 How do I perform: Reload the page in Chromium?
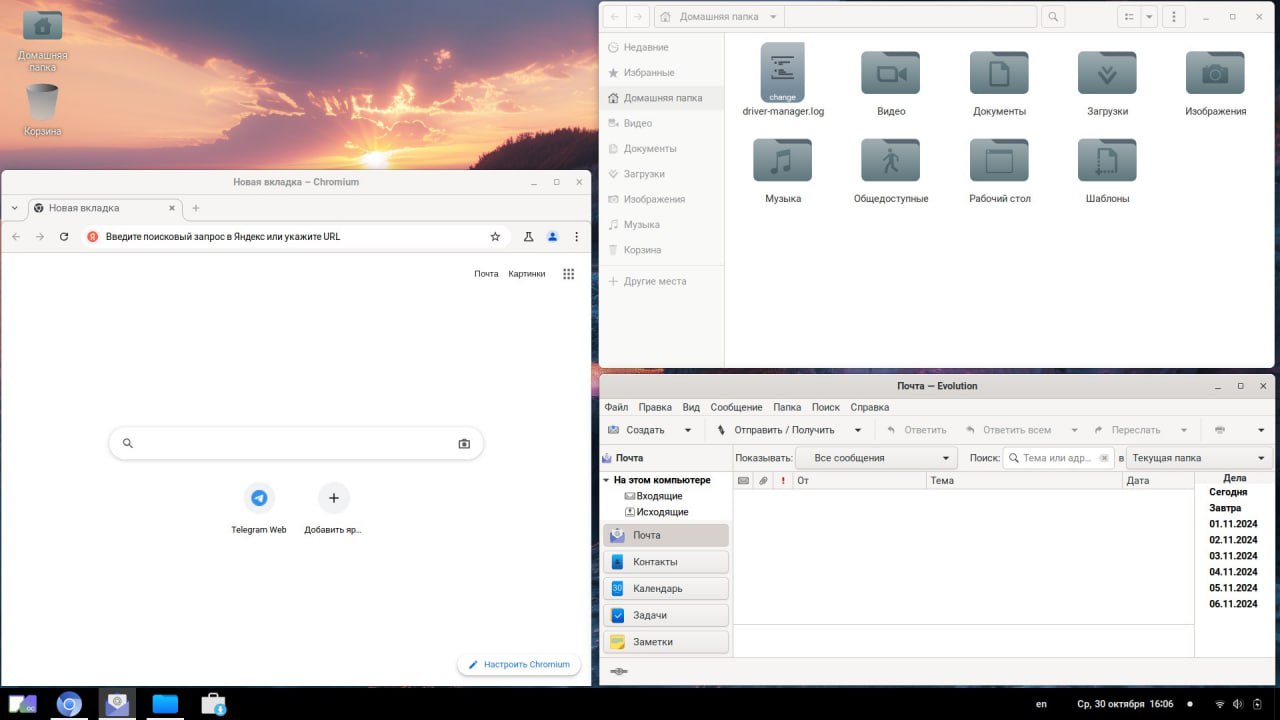point(64,237)
